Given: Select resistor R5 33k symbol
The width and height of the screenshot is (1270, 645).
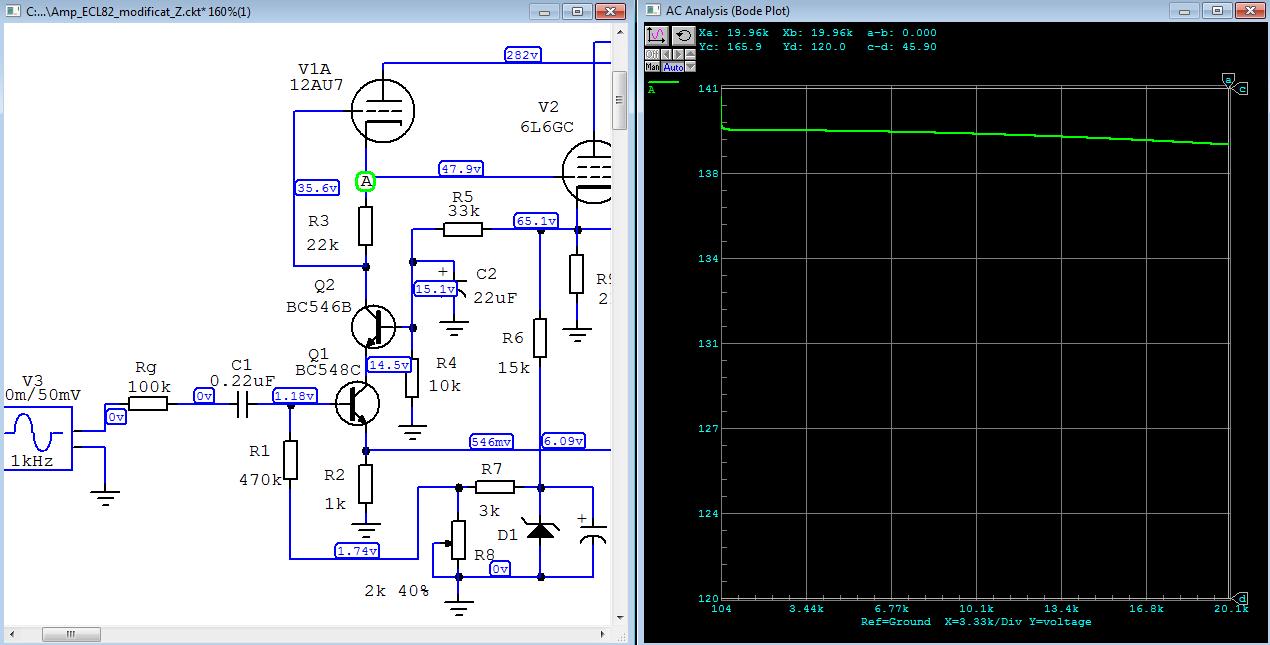Looking at the screenshot, I should [463, 229].
